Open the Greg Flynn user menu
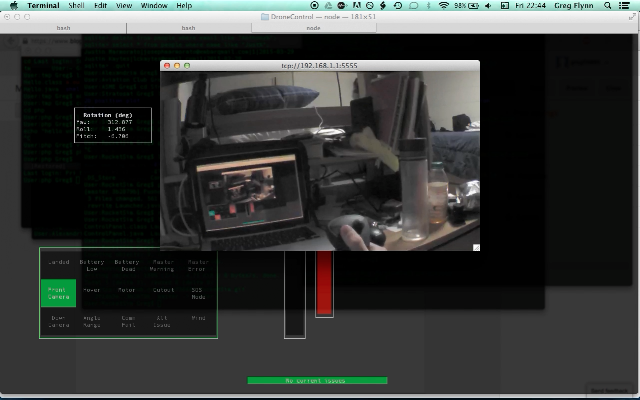This screenshot has height=400, width=640. click(573, 5)
